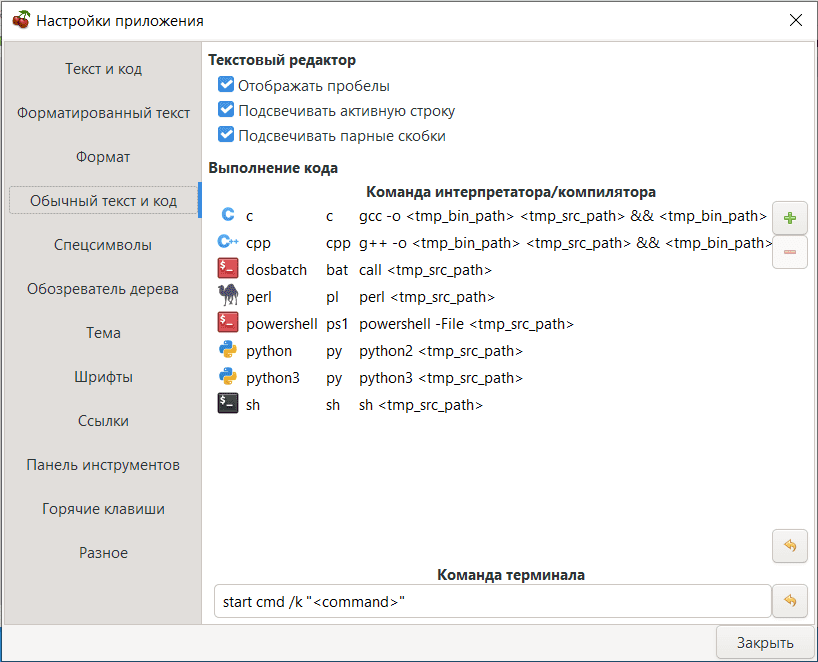Click the python3 snake icon
The image size is (818, 662).
pos(228,378)
